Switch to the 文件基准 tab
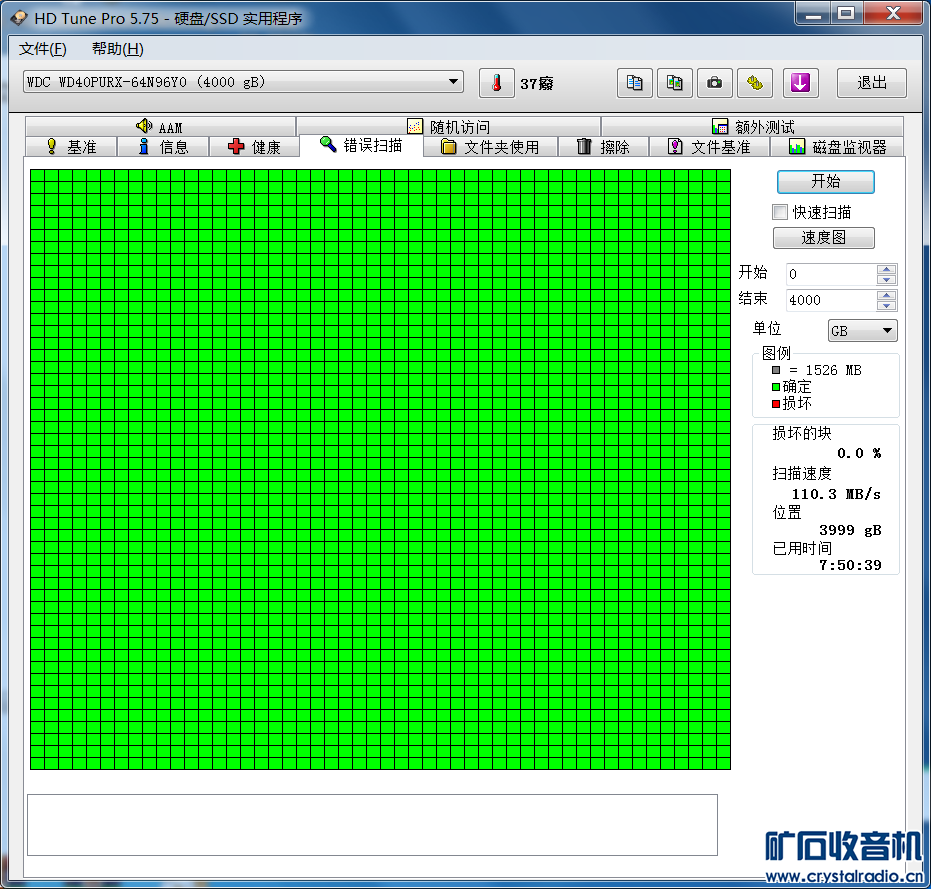The height and width of the screenshot is (889, 931). click(710, 147)
